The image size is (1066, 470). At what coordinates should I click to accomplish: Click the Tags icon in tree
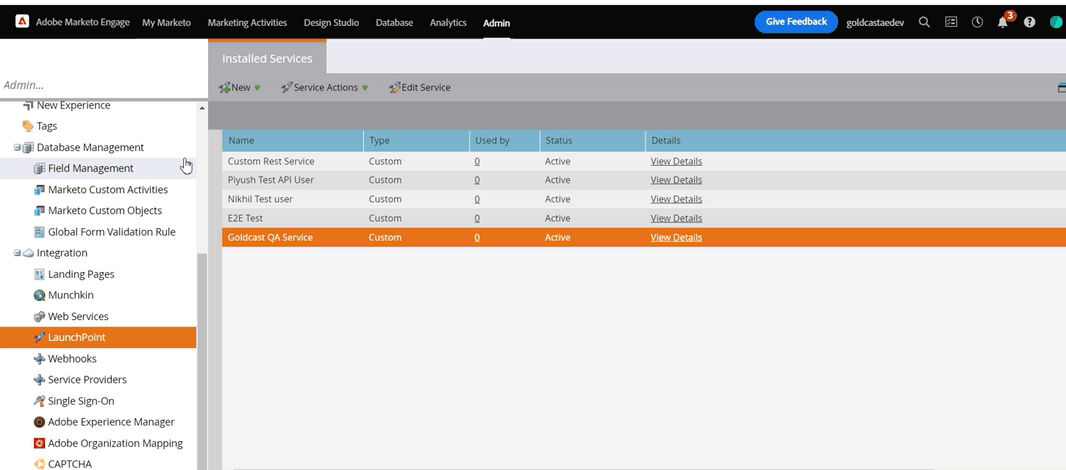[28, 126]
